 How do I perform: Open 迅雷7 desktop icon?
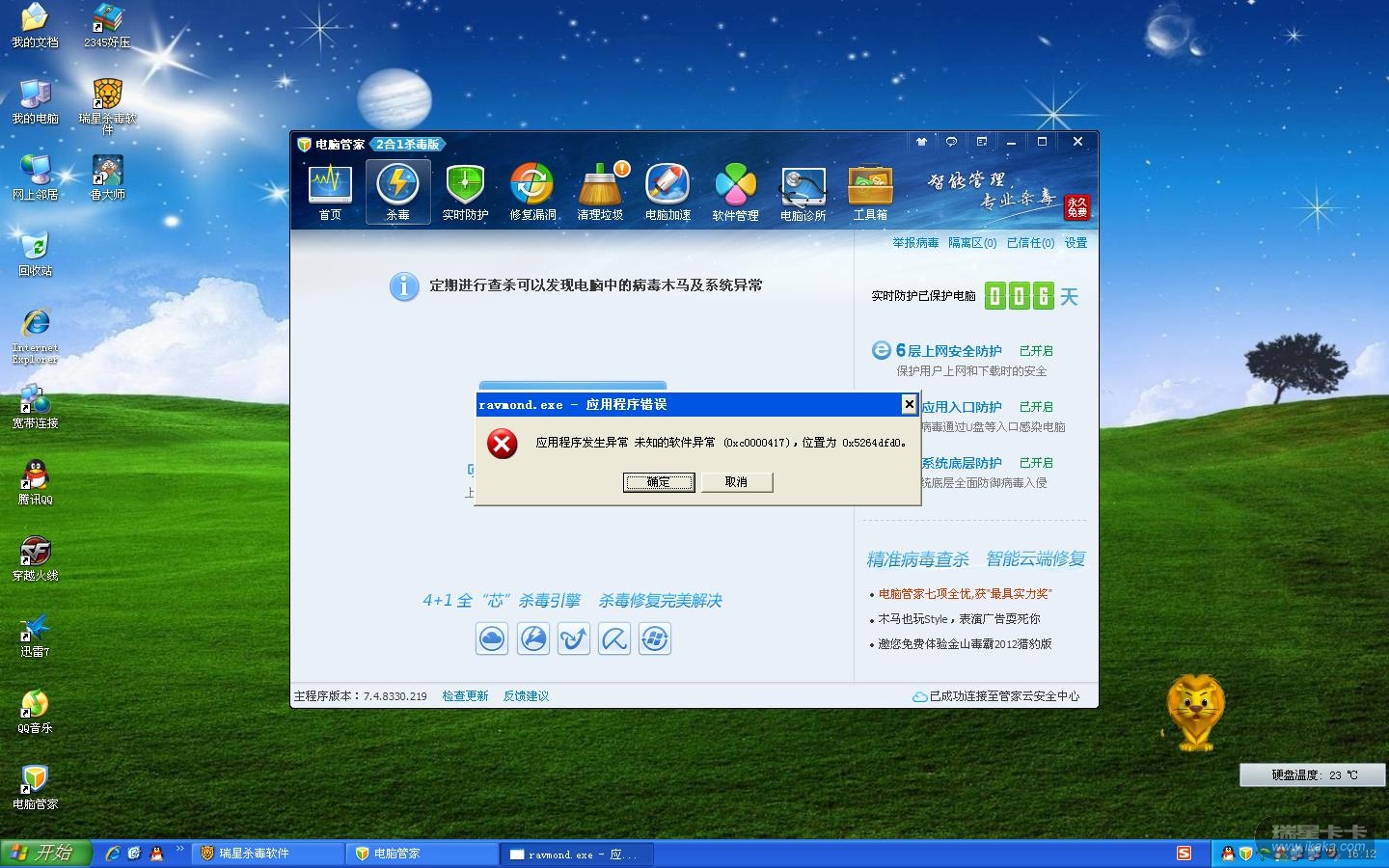pos(35,636)
